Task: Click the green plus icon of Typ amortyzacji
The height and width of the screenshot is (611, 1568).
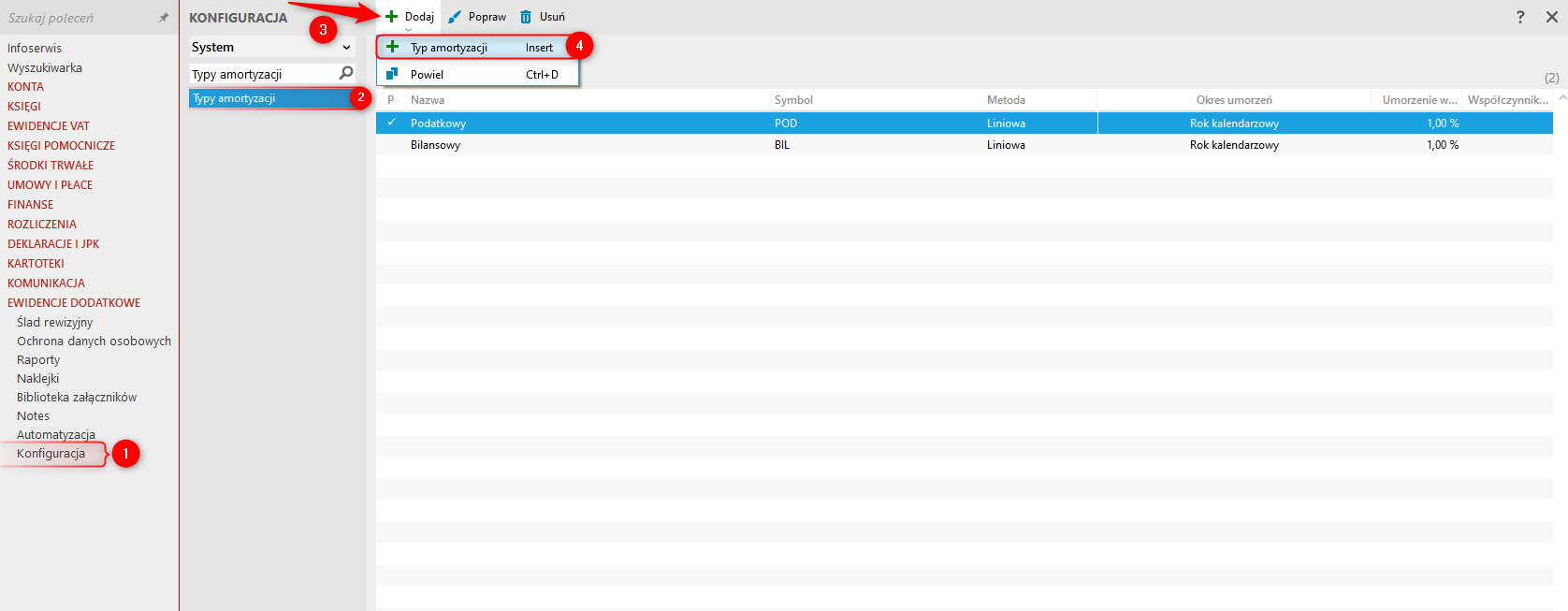Action: (393, 47)
